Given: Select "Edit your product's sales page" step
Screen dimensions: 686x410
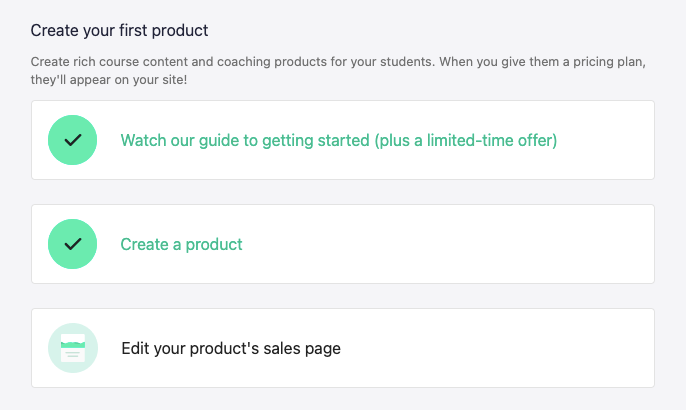Looking at the screenshot, I should click(231, 349).
